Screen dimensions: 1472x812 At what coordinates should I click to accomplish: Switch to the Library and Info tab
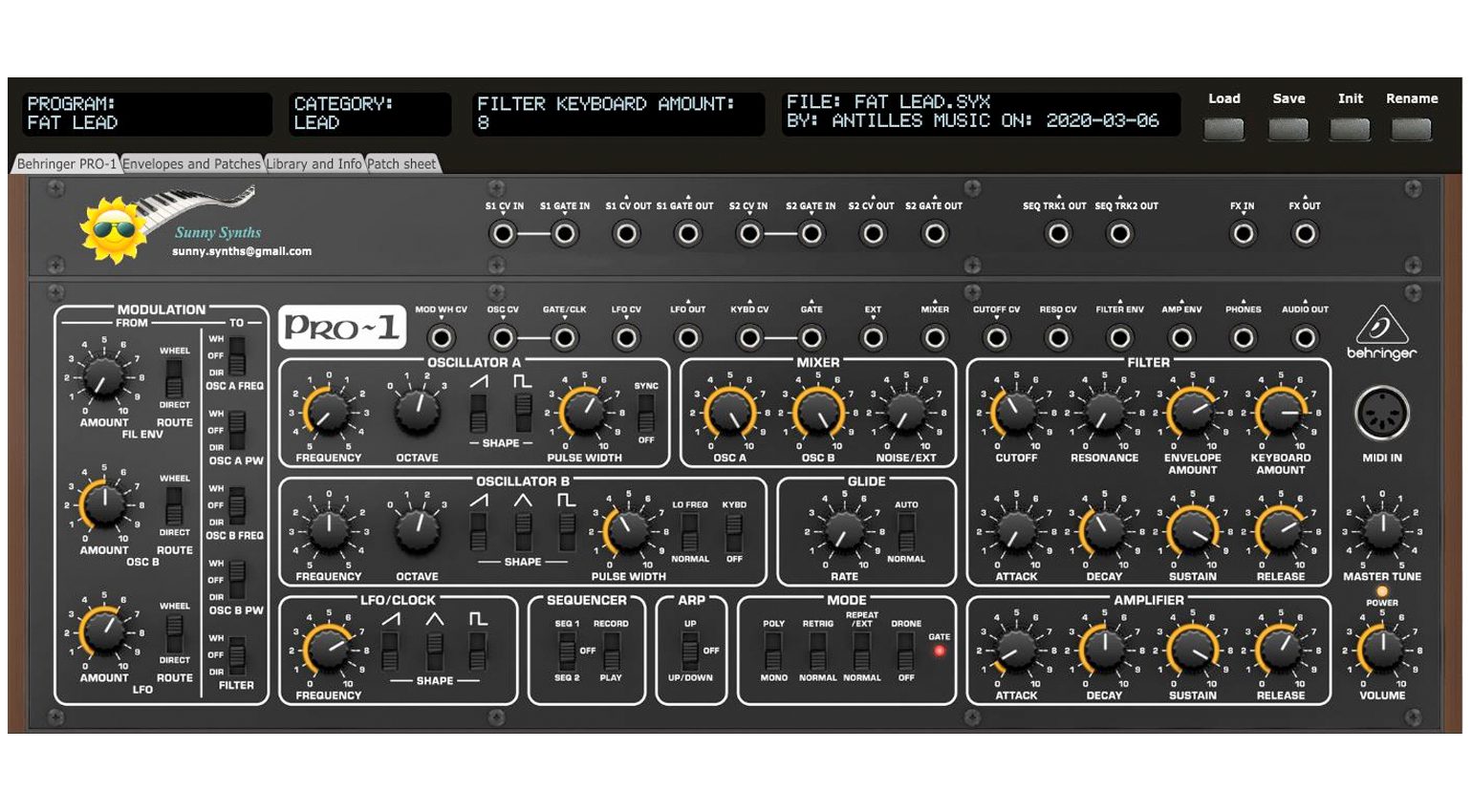pos(314,164)
